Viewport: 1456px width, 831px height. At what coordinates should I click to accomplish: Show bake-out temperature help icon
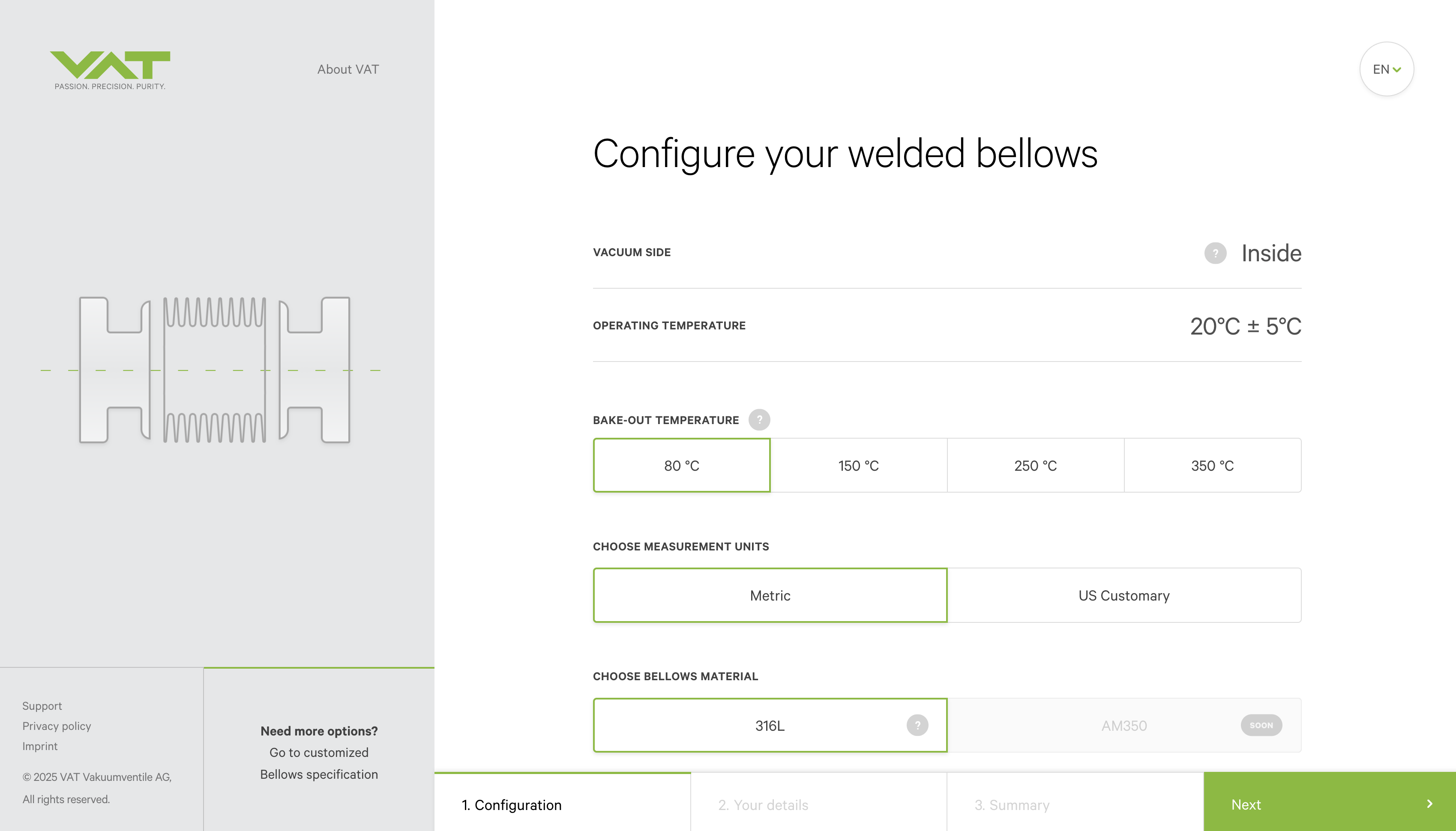pyautogui.click(x=759, y=419)
